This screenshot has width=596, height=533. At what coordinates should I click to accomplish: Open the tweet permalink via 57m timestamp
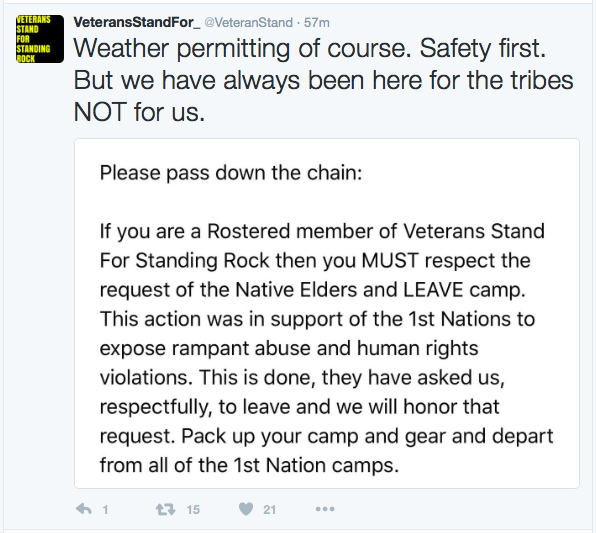coord(317,23)
